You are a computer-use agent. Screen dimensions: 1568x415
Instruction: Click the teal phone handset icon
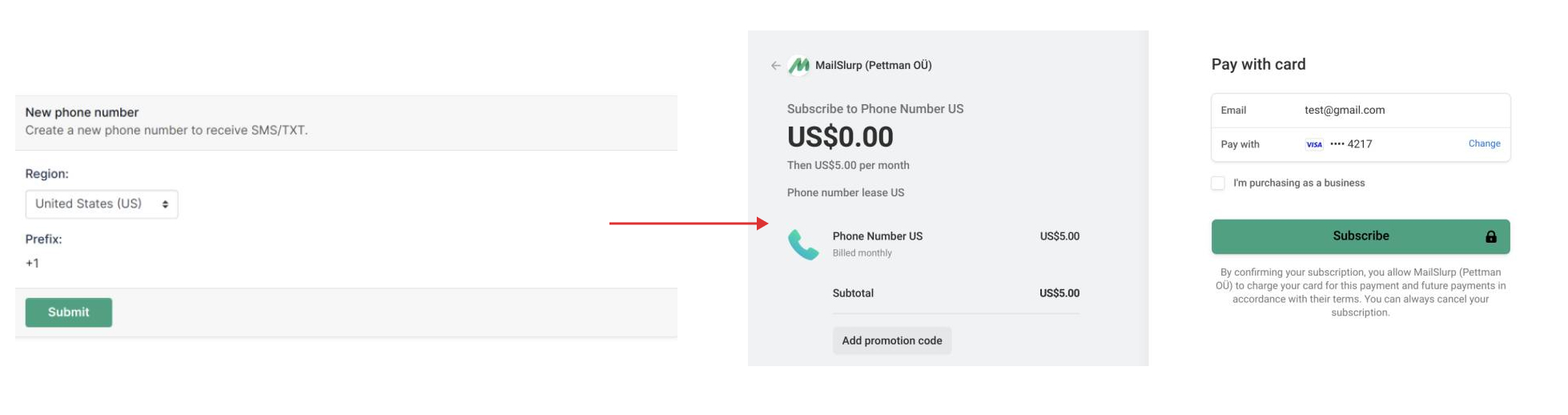(x=803, y=244)
